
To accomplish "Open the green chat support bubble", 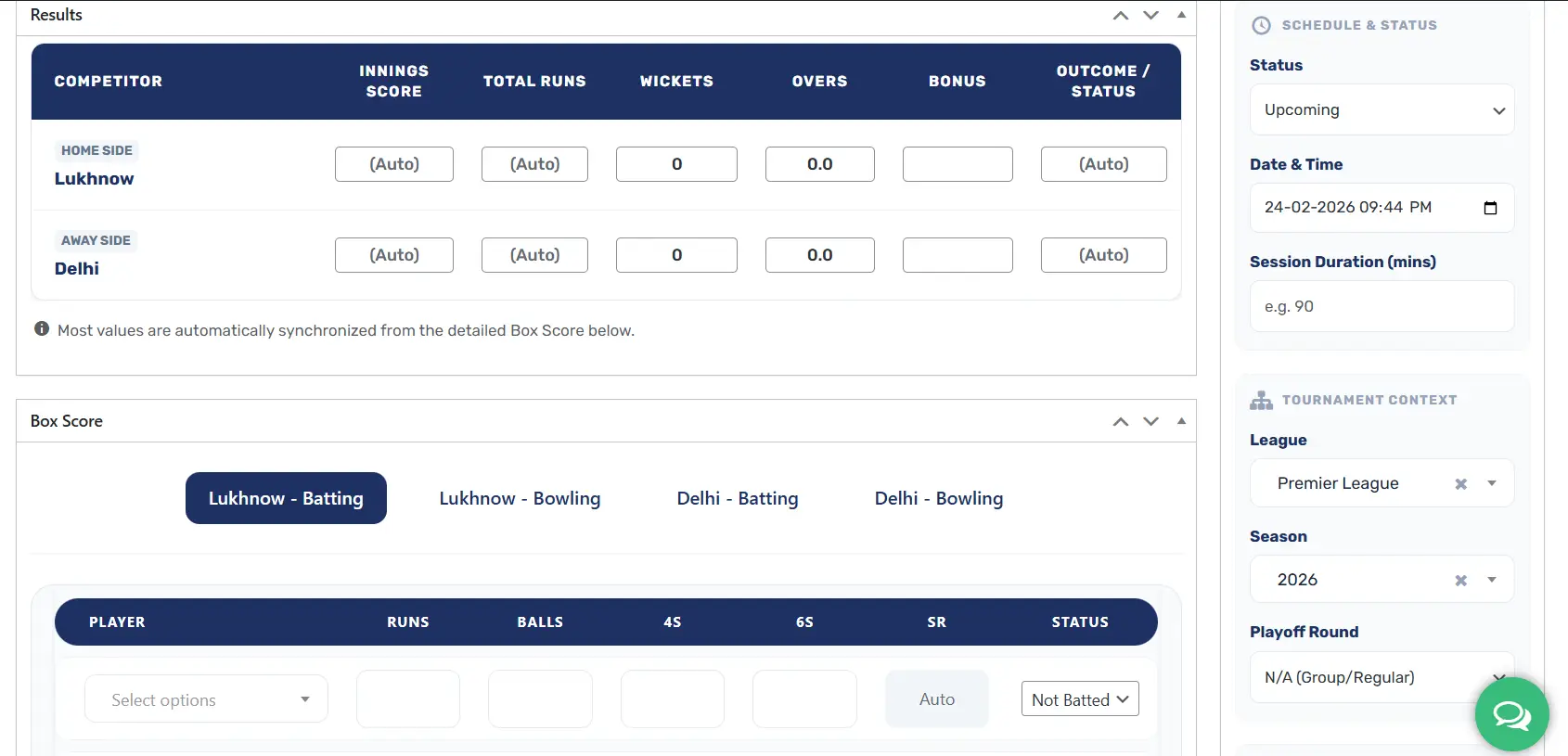I will pos(1511,714).
